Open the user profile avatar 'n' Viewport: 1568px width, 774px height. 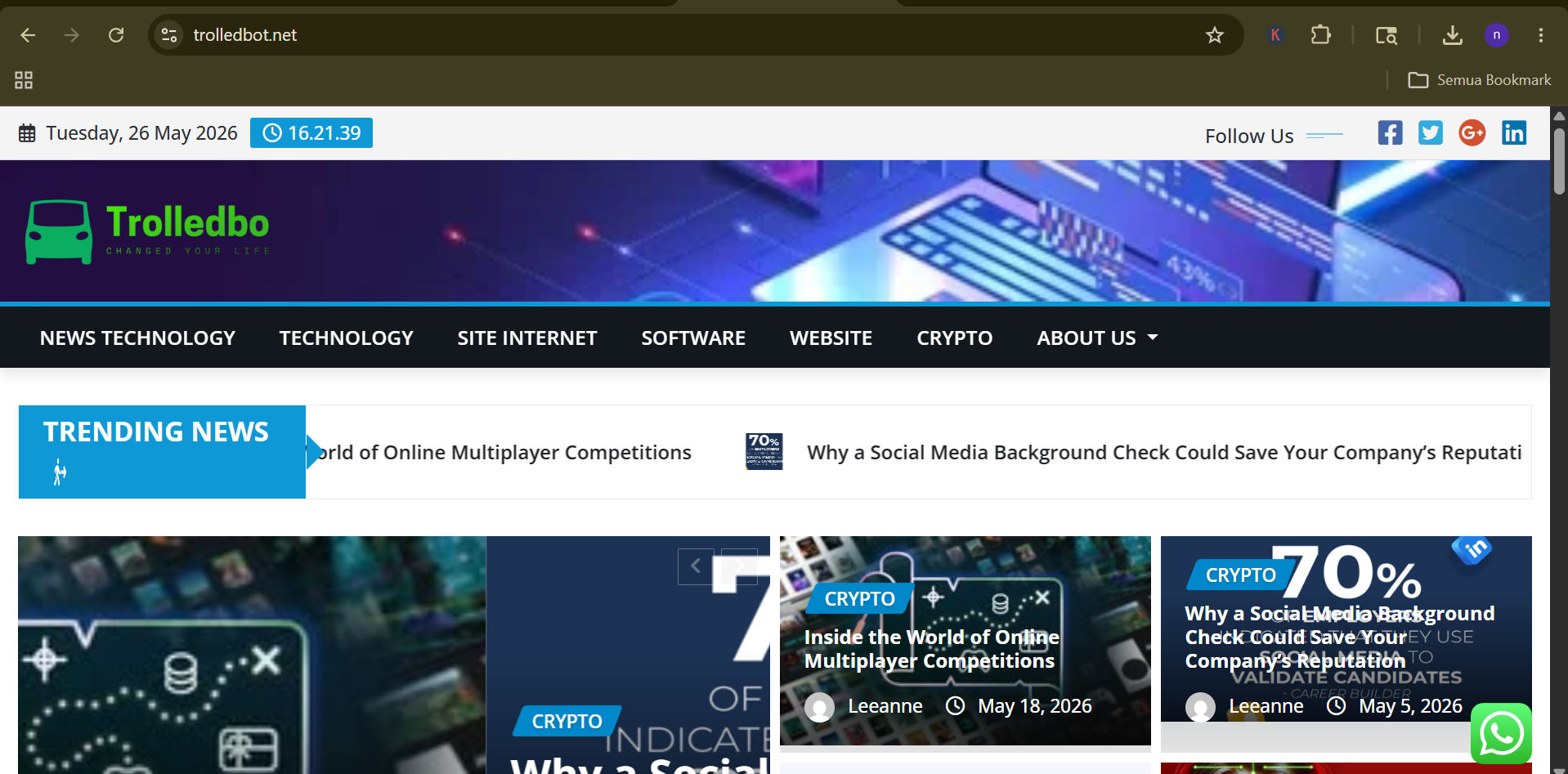(1496, 35)
